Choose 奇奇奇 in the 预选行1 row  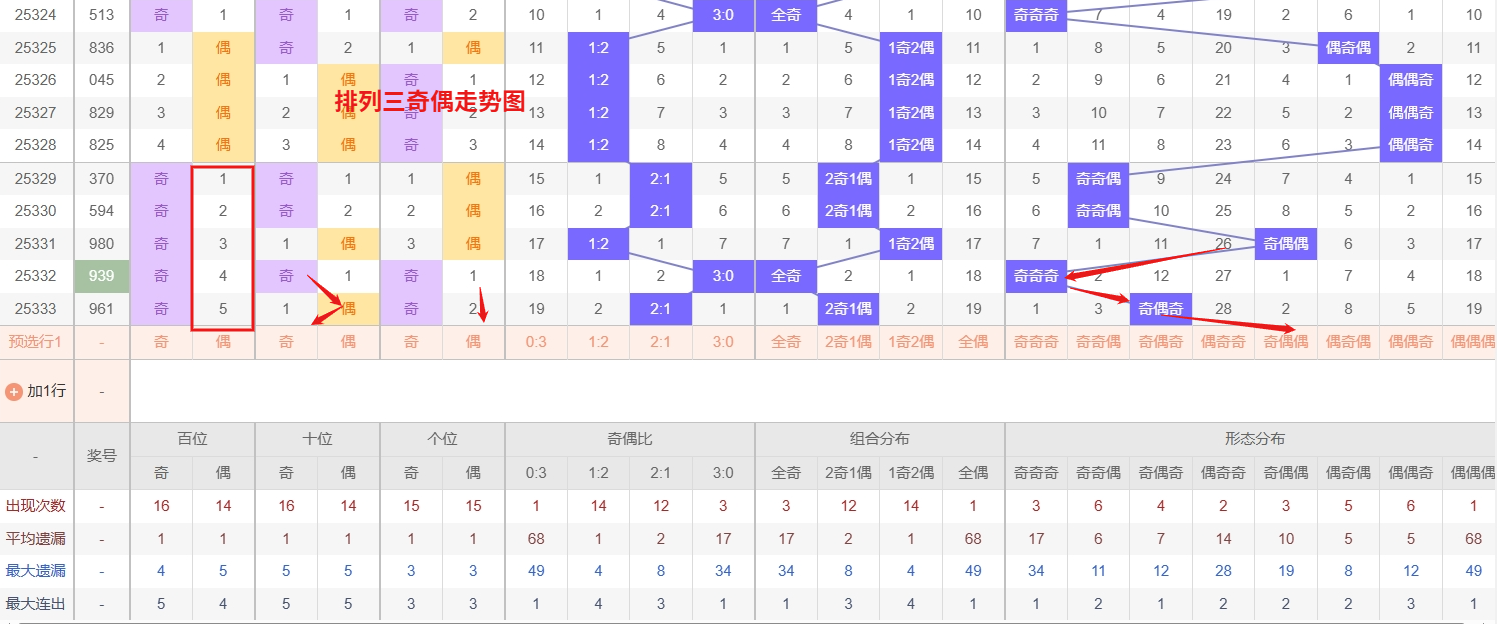(1036, 342)
